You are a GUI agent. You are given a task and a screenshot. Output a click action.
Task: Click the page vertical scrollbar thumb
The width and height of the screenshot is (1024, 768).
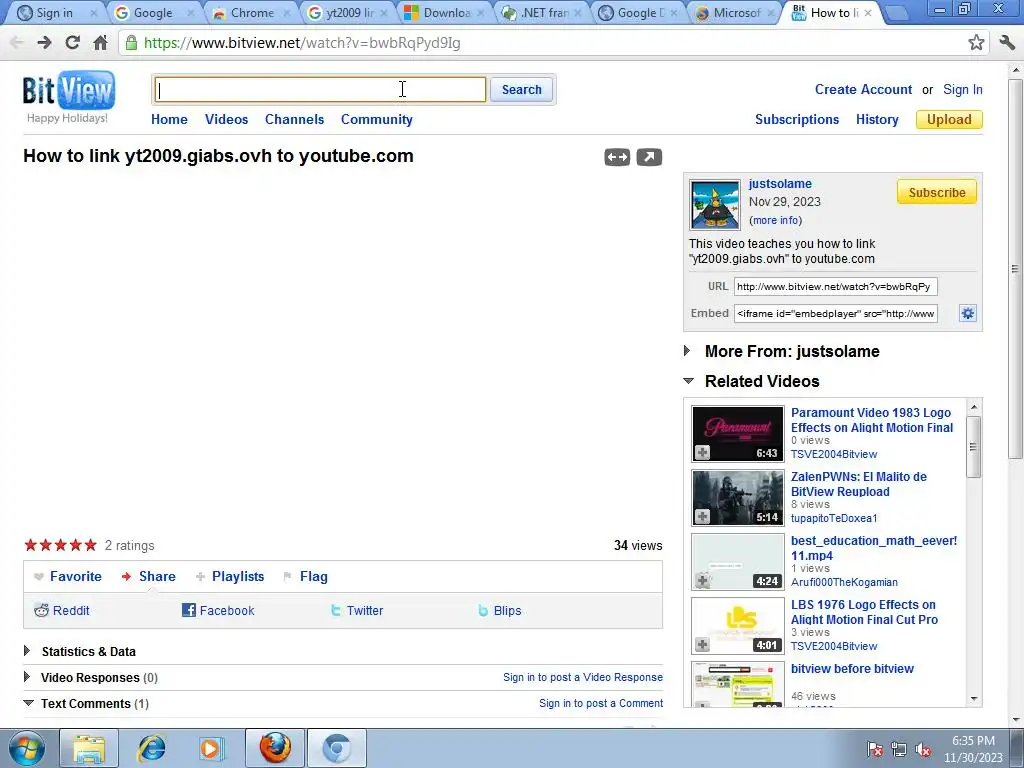[1015, 268]
